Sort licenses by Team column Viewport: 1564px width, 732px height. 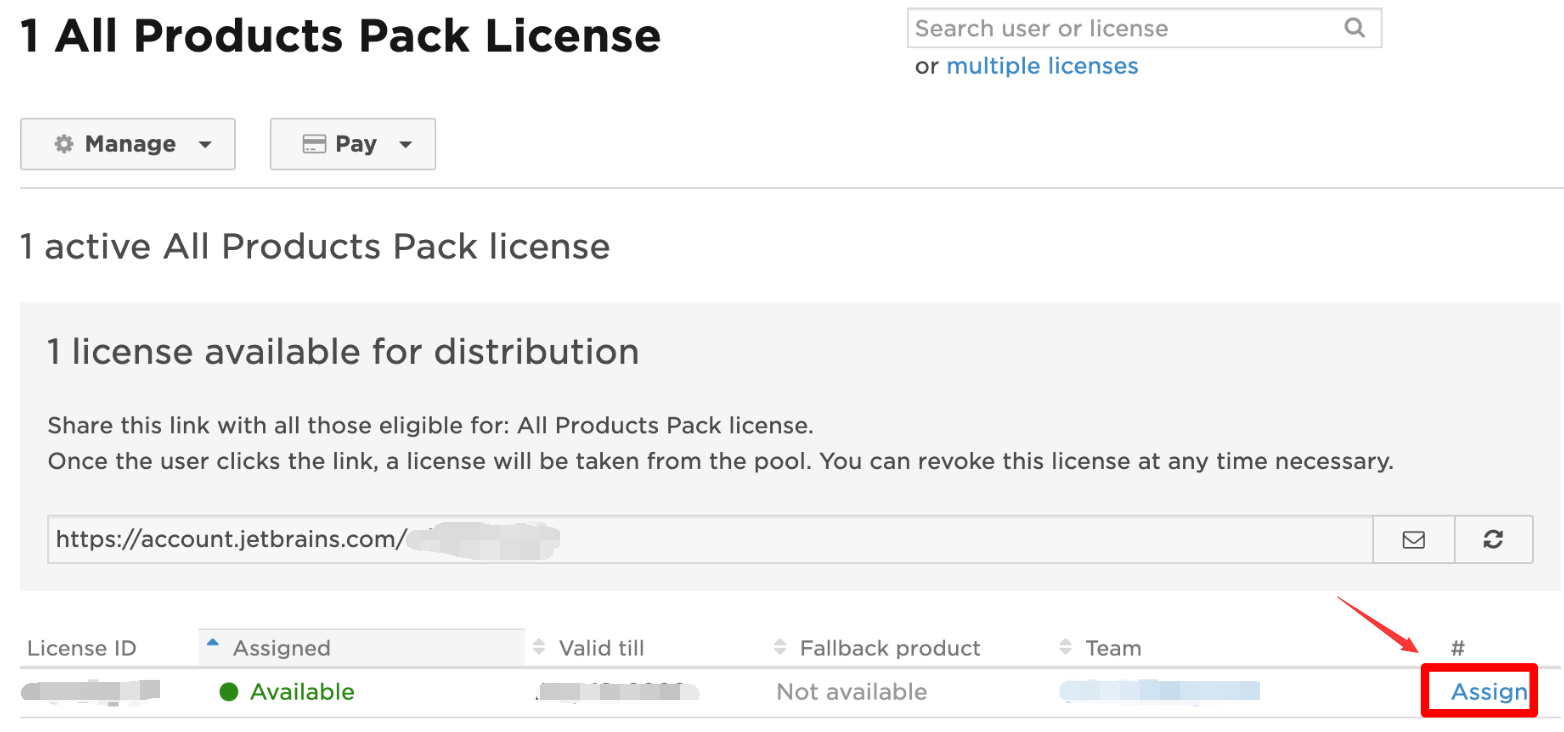pyautogui.click(x=1113, y=648)
